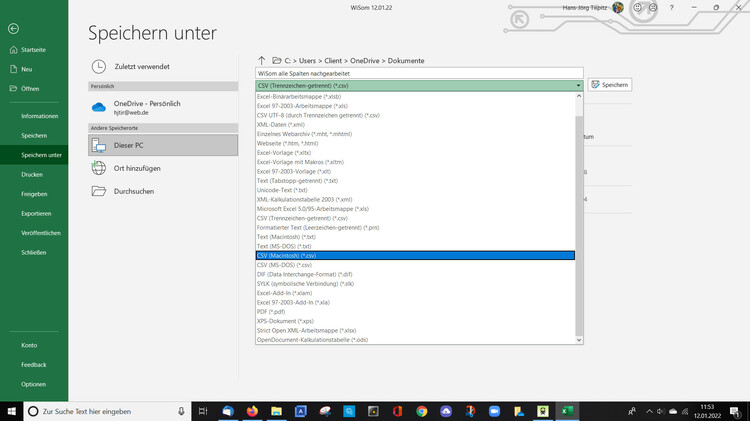Open the Drucken page
Screen dimensions: 750x421
[32, 175]
